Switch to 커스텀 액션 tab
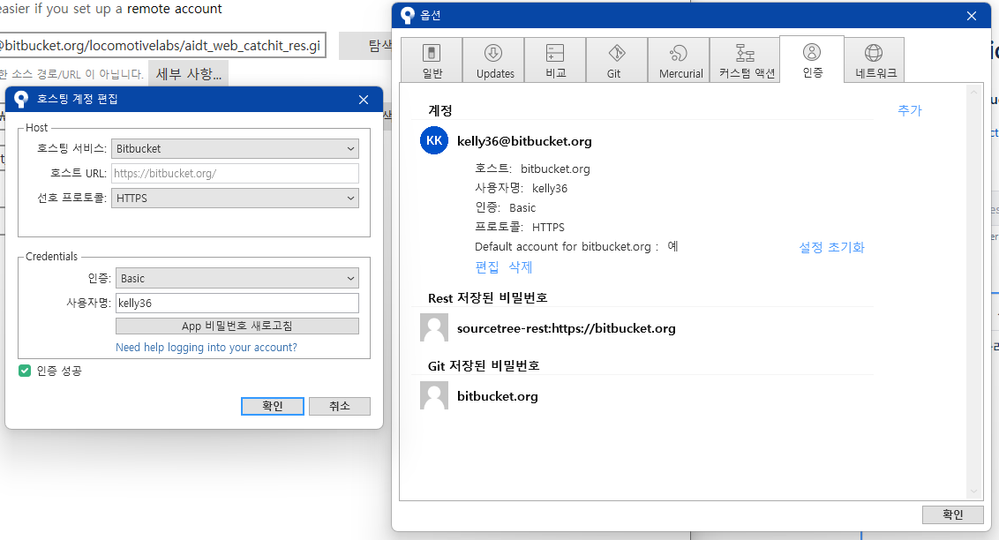The width and height of the screenshot is (999, 540). (745, 60)
